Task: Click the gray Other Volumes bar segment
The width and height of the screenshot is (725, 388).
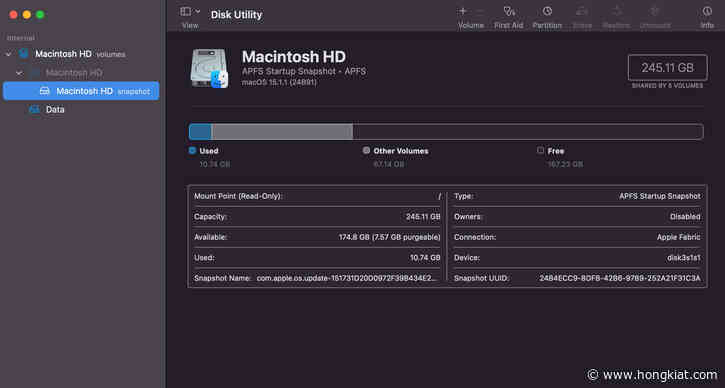Action: [282, 132]
